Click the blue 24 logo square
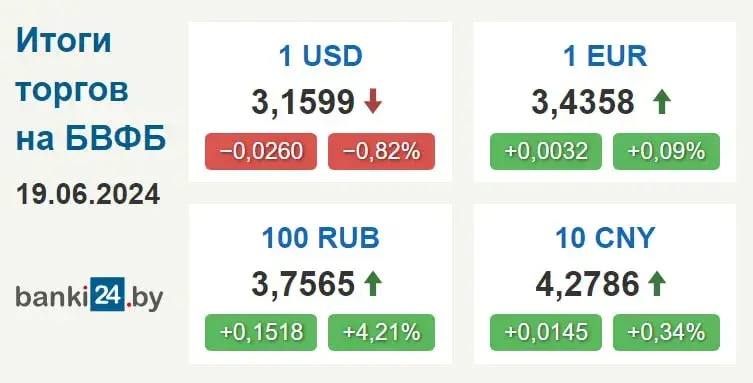Viewport: 753px width, 383px height. (108, 294)
